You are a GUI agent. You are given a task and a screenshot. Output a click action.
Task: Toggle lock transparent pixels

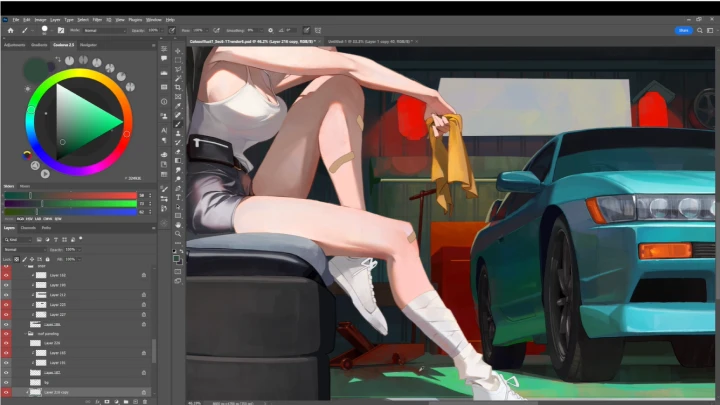(x=17, y=259)
